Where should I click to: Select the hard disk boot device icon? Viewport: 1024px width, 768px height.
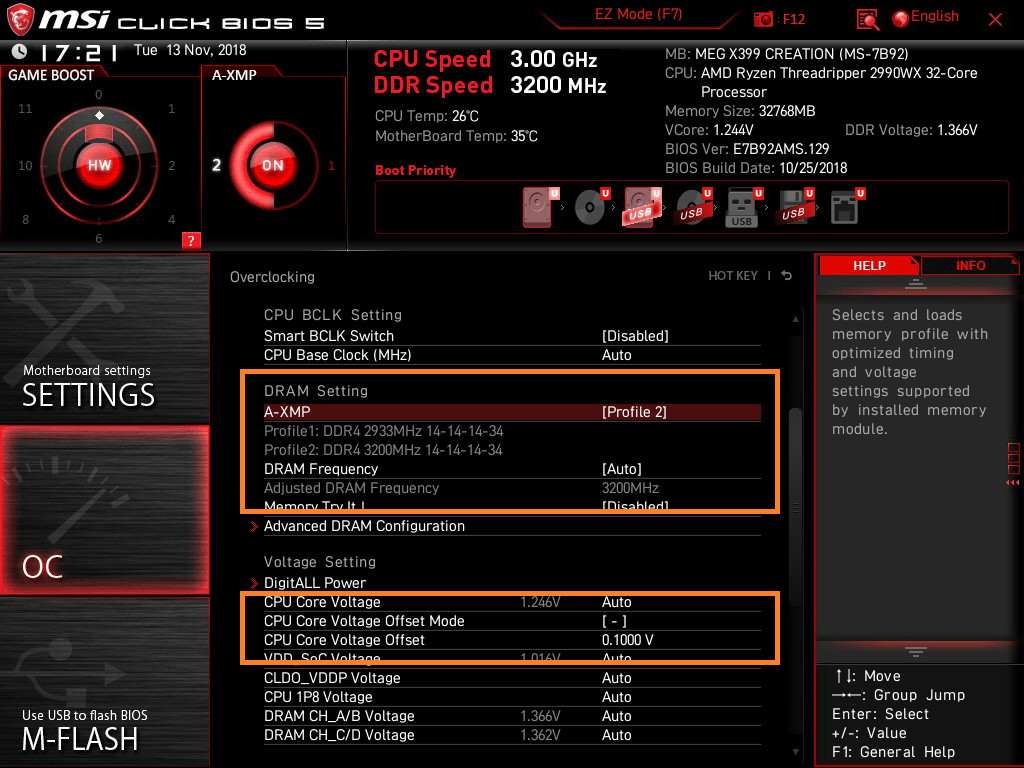click(540, 206)
